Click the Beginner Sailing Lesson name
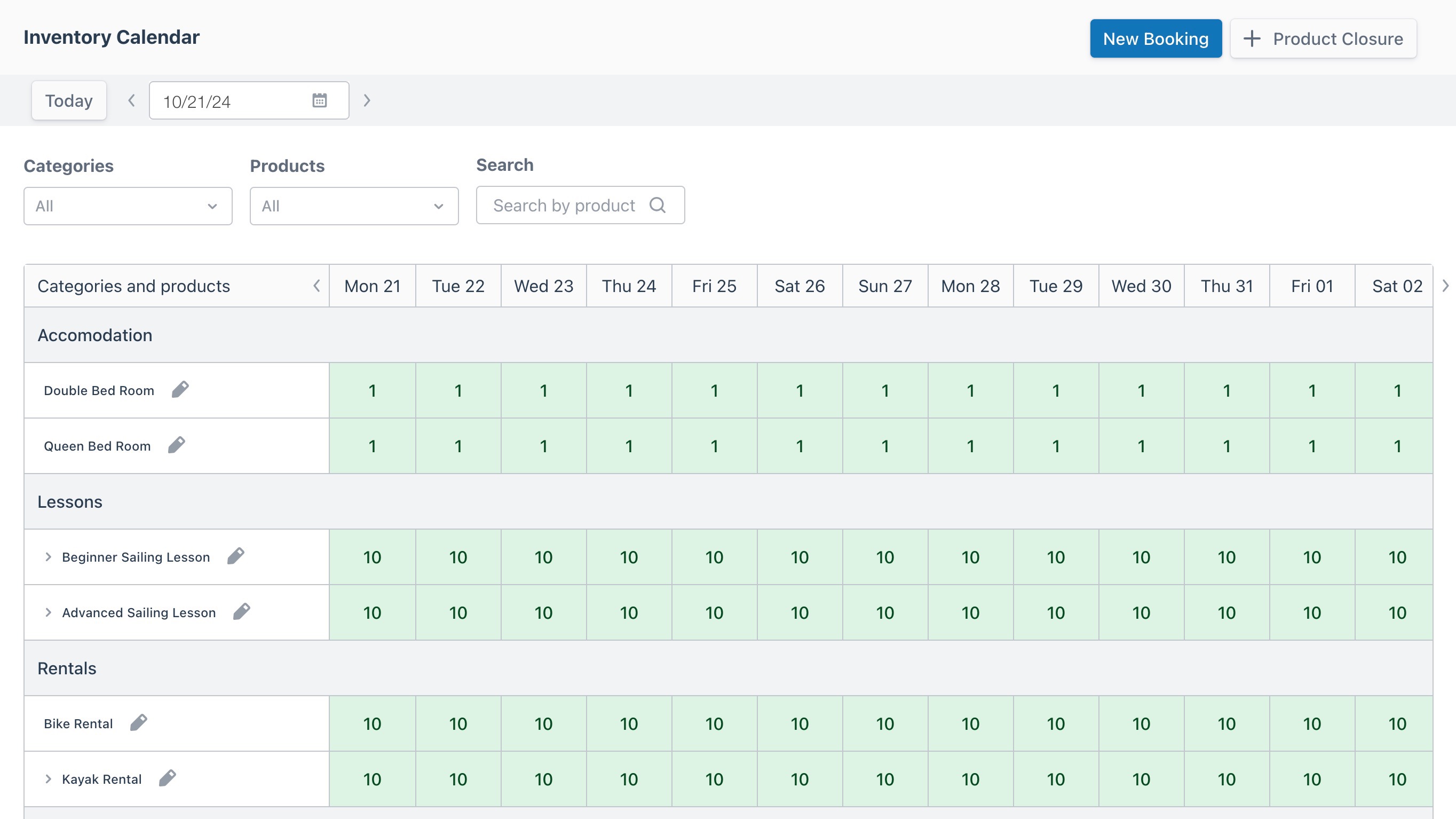Screen dimensions: 1456x819 [x=136, y=557]
